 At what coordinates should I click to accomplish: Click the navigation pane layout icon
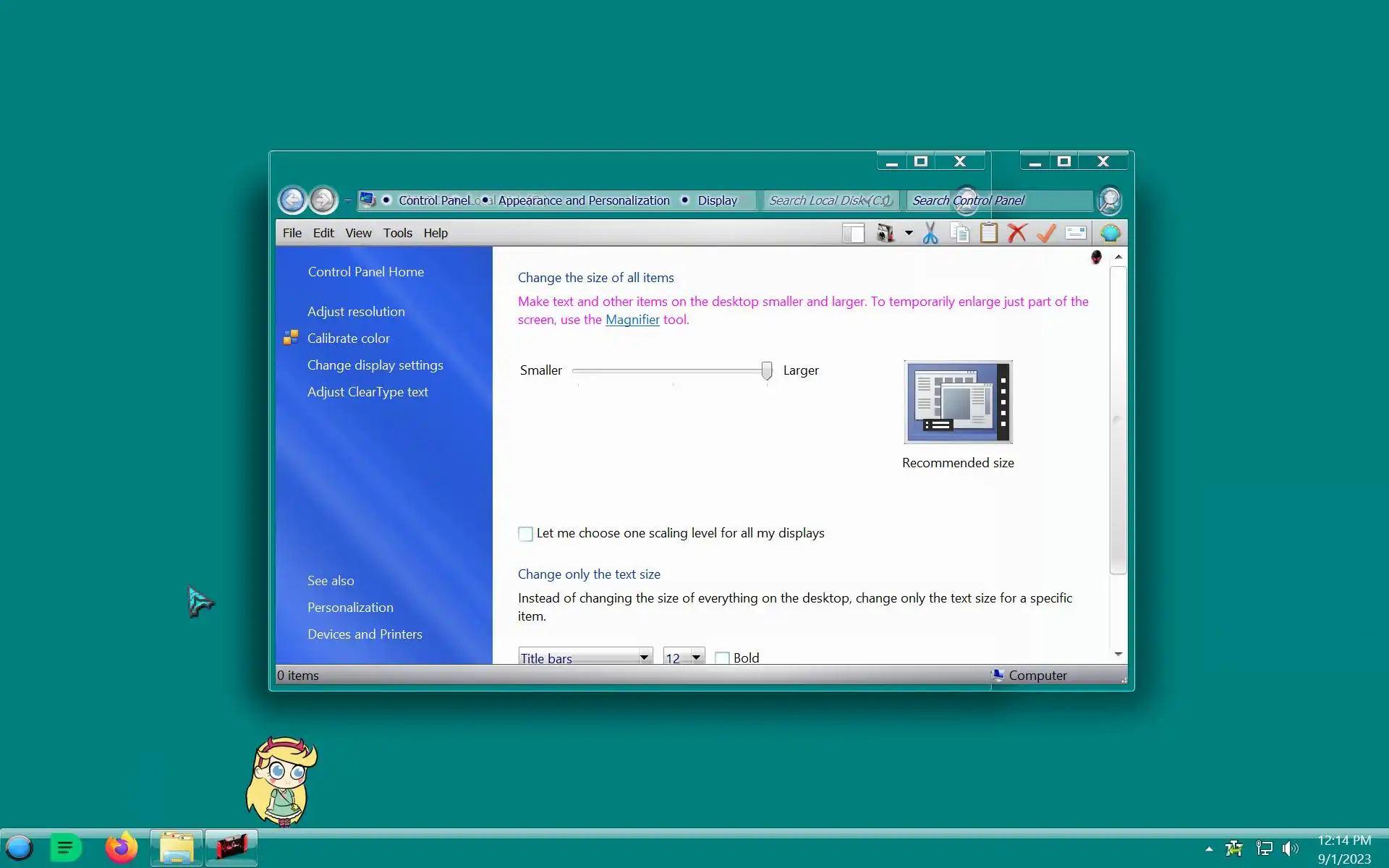coord(854,233)
